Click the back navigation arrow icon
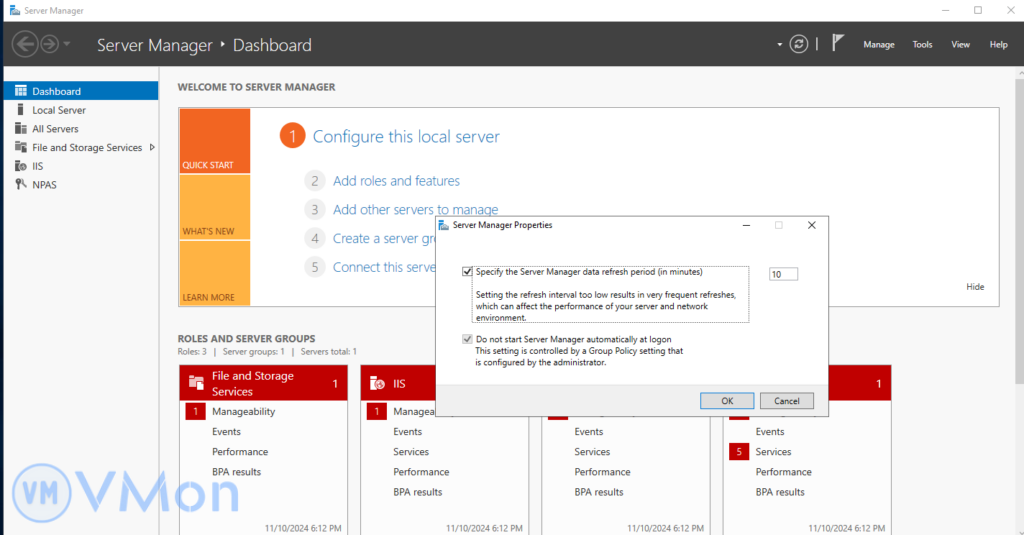Viewport: 1024px width, 535px height. coord(25,44)
